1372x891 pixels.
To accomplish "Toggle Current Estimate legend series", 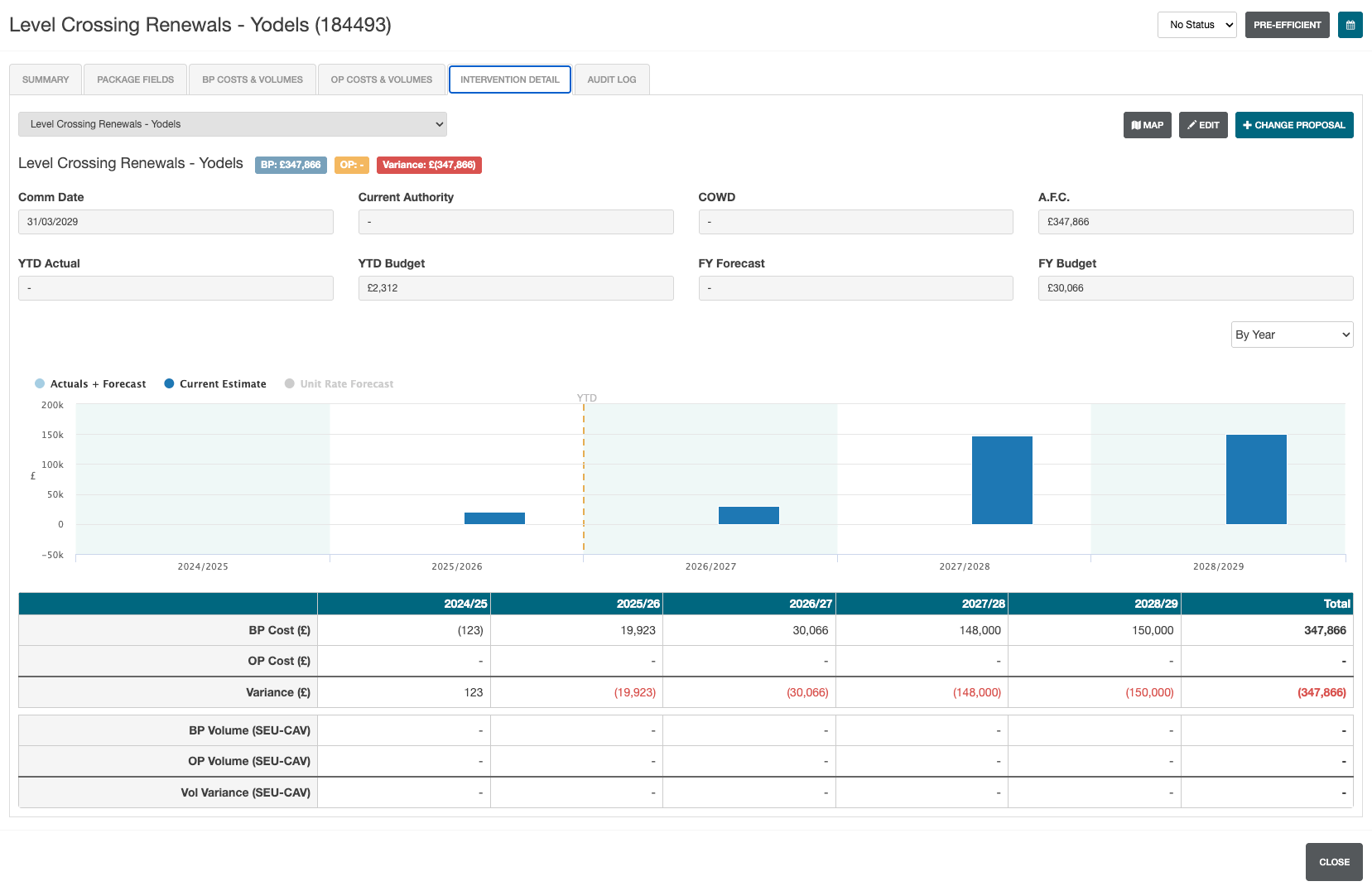I will pos(215,384).
